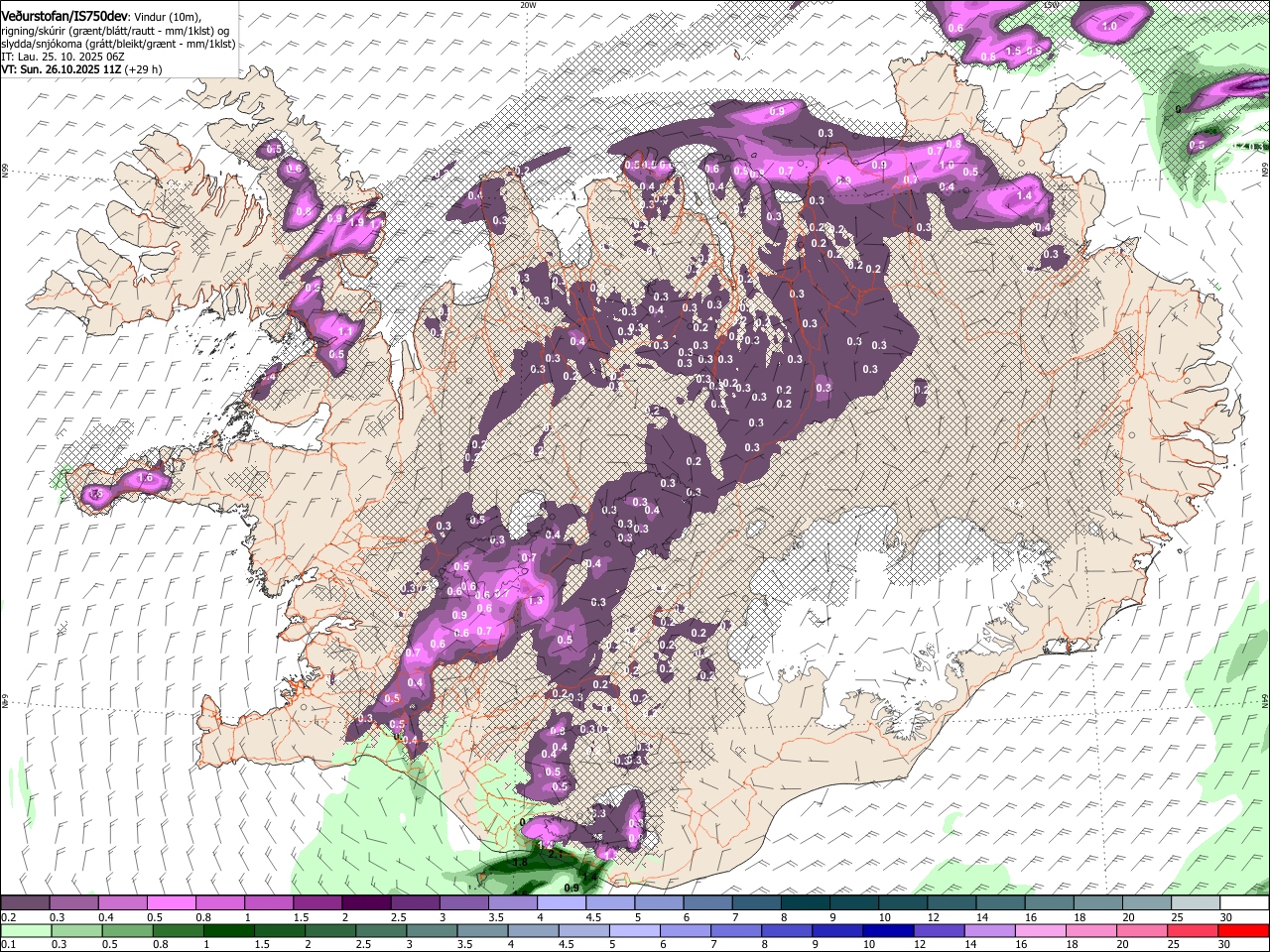
Task: Pick lower legend bar pink swatch between 16 and 18
Action: point(1041,930)
